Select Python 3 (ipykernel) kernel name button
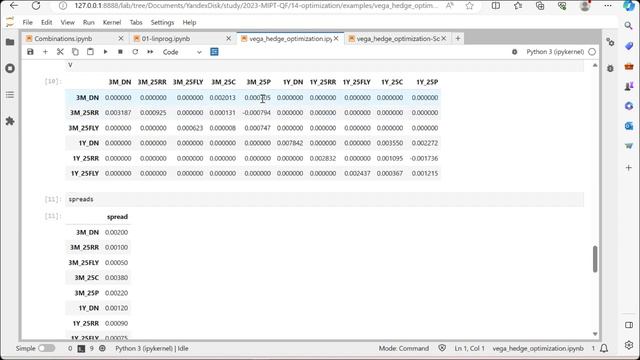This screenshot has width=640, height=360. [555, 52]
